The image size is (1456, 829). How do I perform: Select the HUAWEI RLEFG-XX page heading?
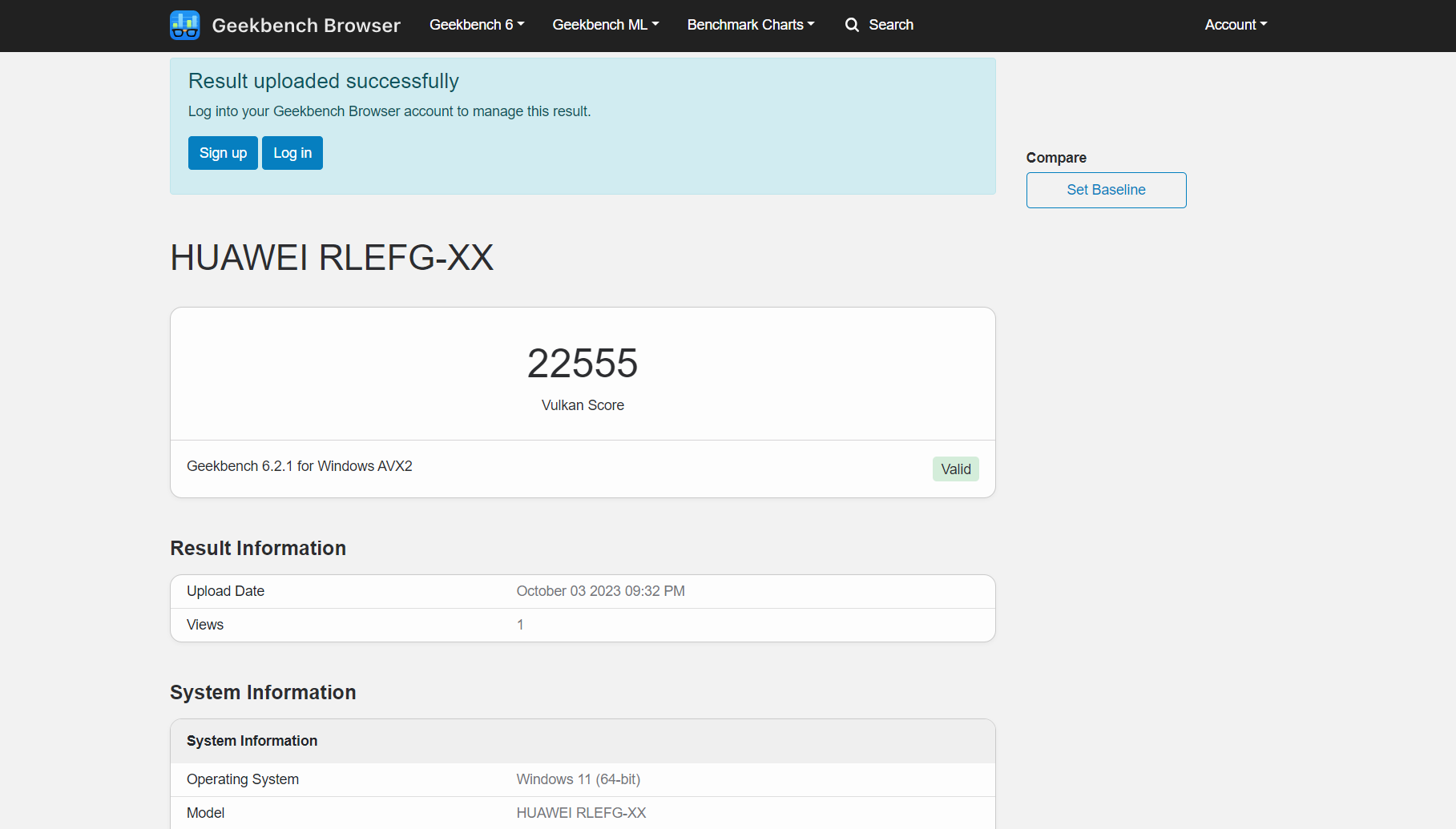(332, 258)
